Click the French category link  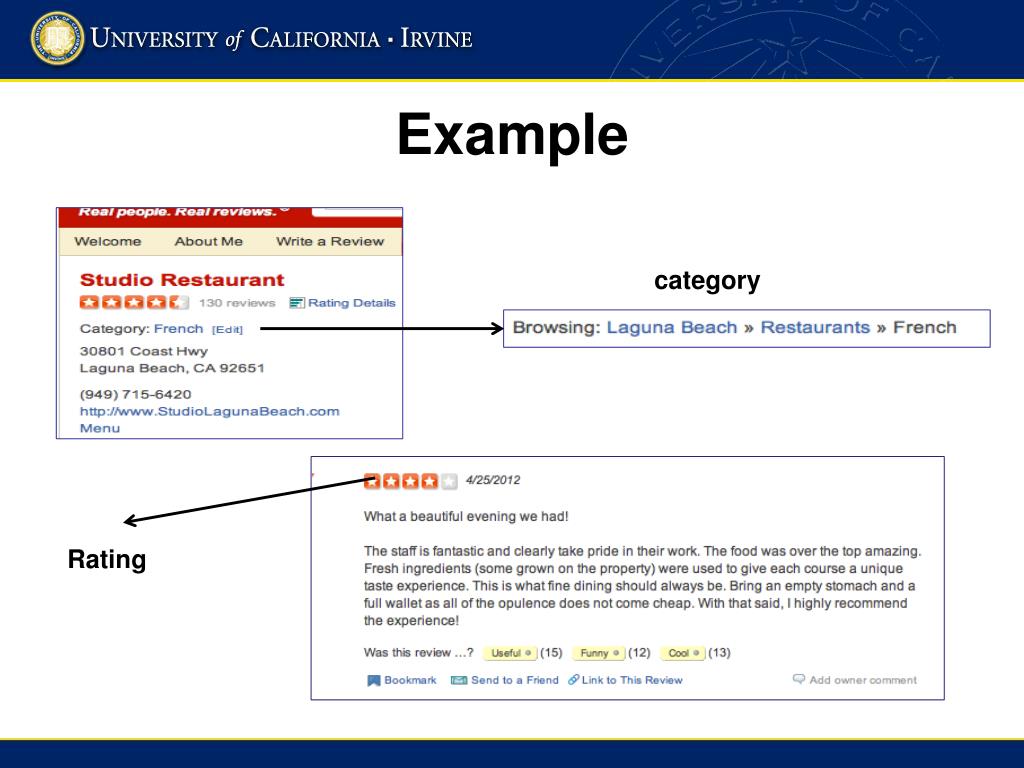point(178,329)
